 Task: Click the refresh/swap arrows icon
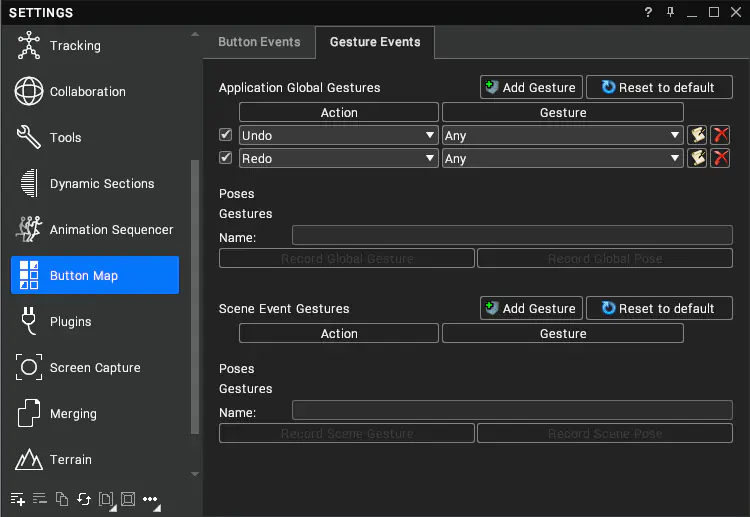point(84,499)
